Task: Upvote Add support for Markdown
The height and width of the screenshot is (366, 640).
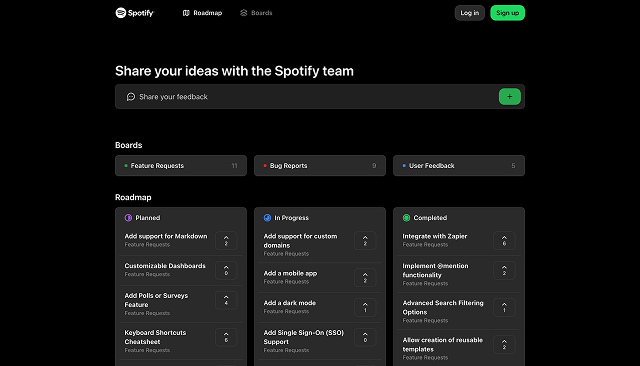Action: (x=226, y=241)
